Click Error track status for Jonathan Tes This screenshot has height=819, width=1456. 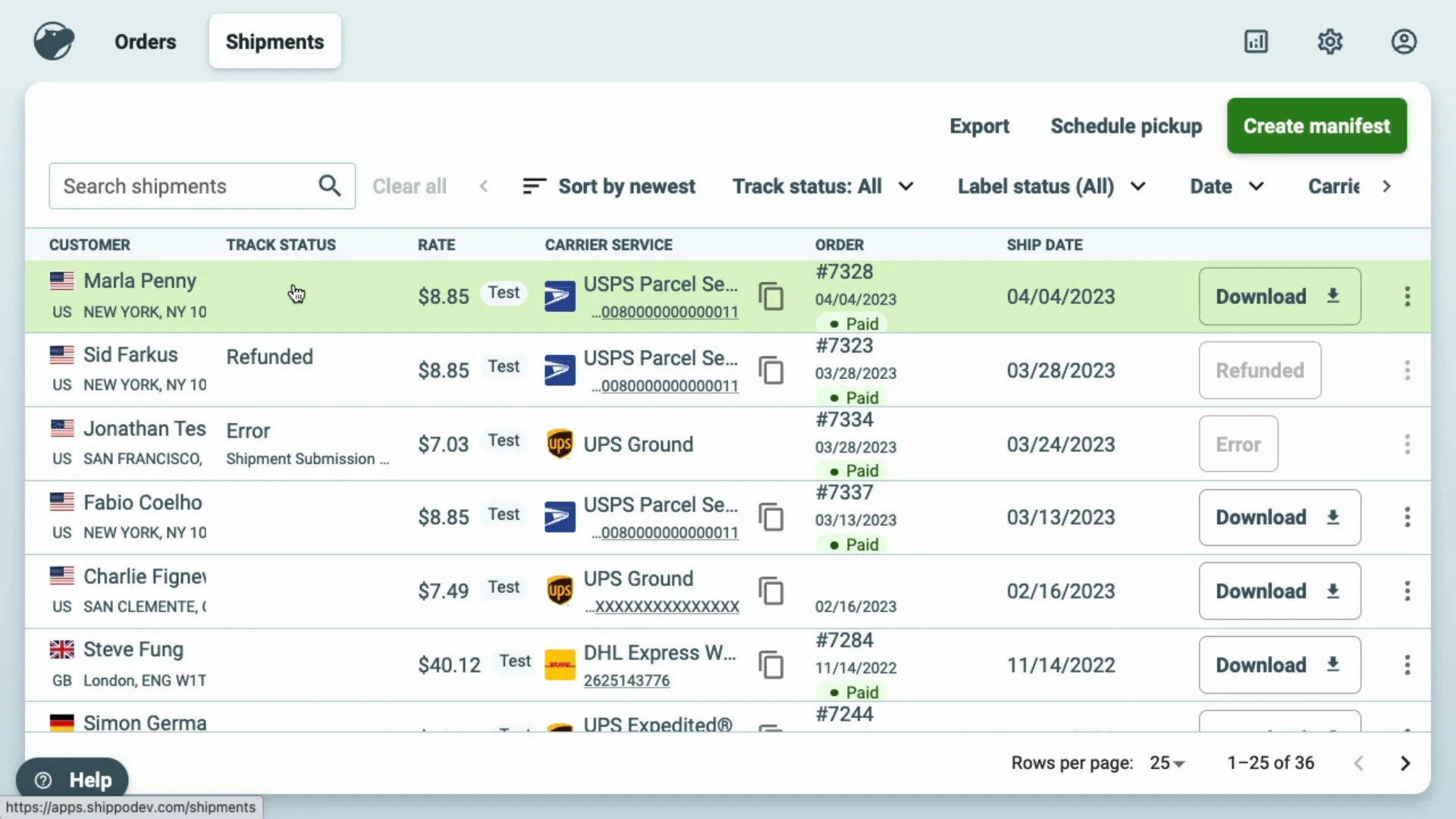coord(248,431)
